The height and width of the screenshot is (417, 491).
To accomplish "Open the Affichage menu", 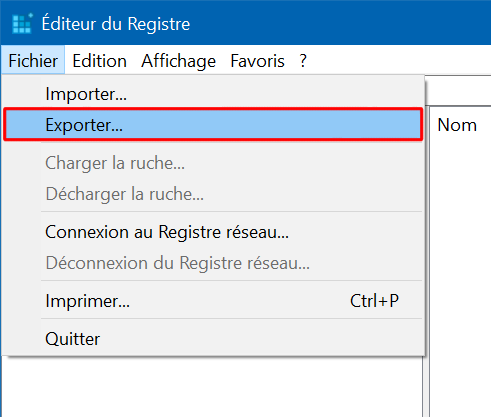I will tap(178, 61).
